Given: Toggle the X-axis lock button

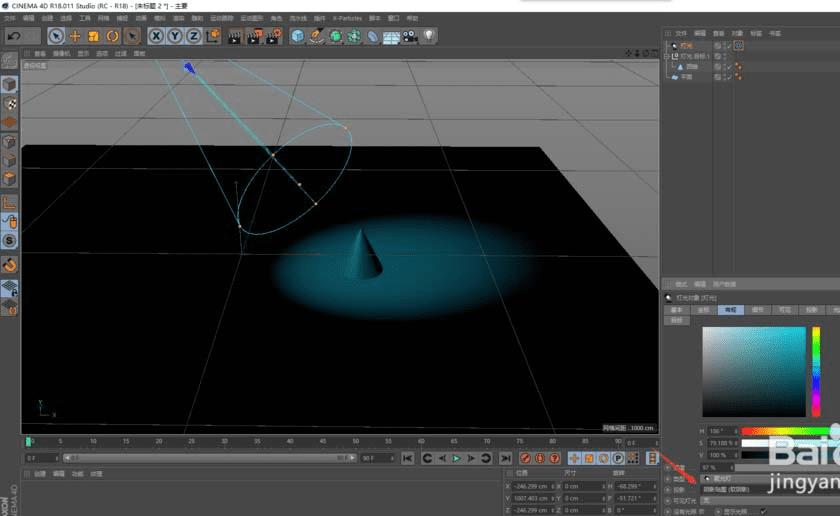Looking at the screenshot, I should [x=157, y=36].
